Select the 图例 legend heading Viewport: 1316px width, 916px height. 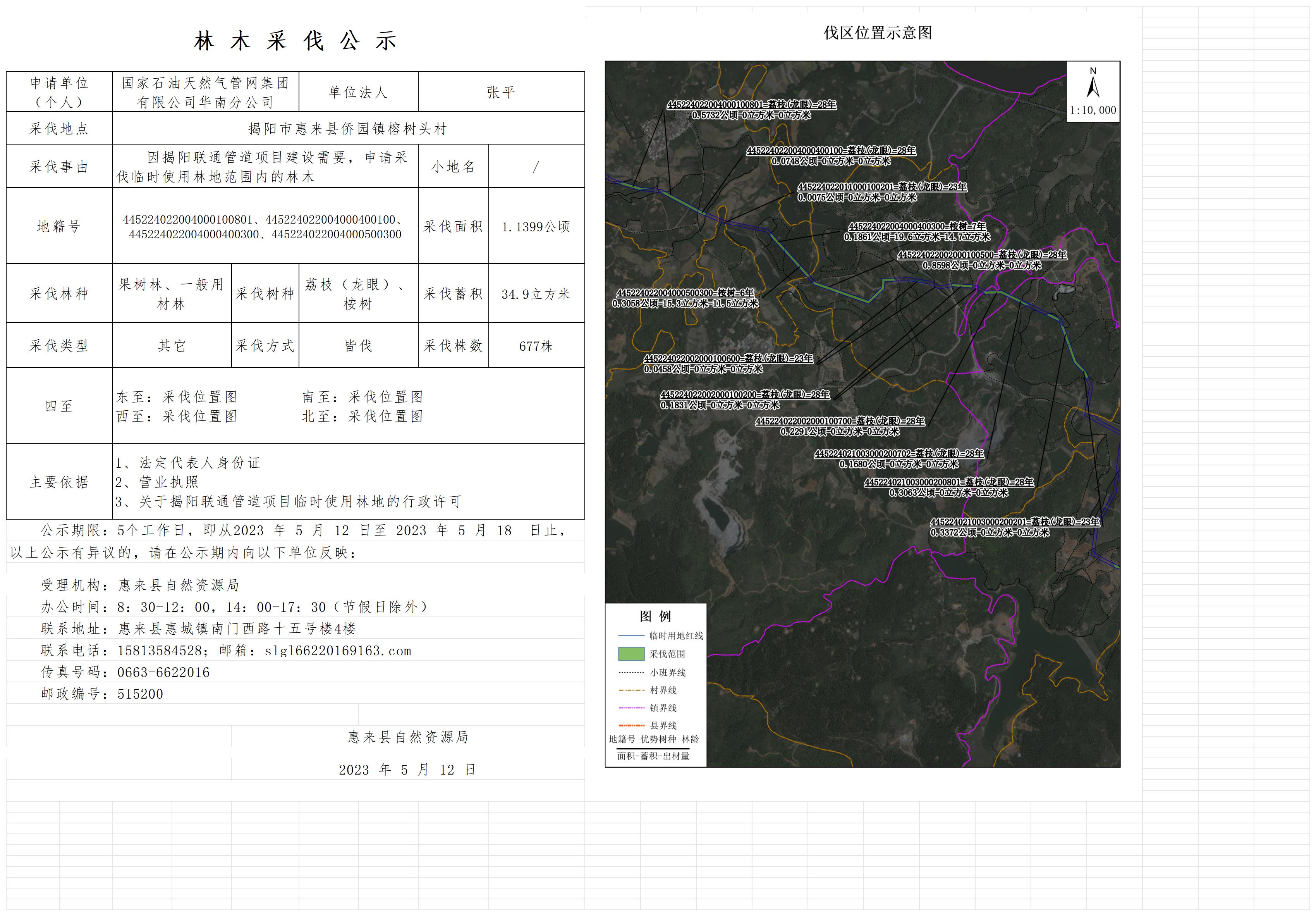[655, 616]
